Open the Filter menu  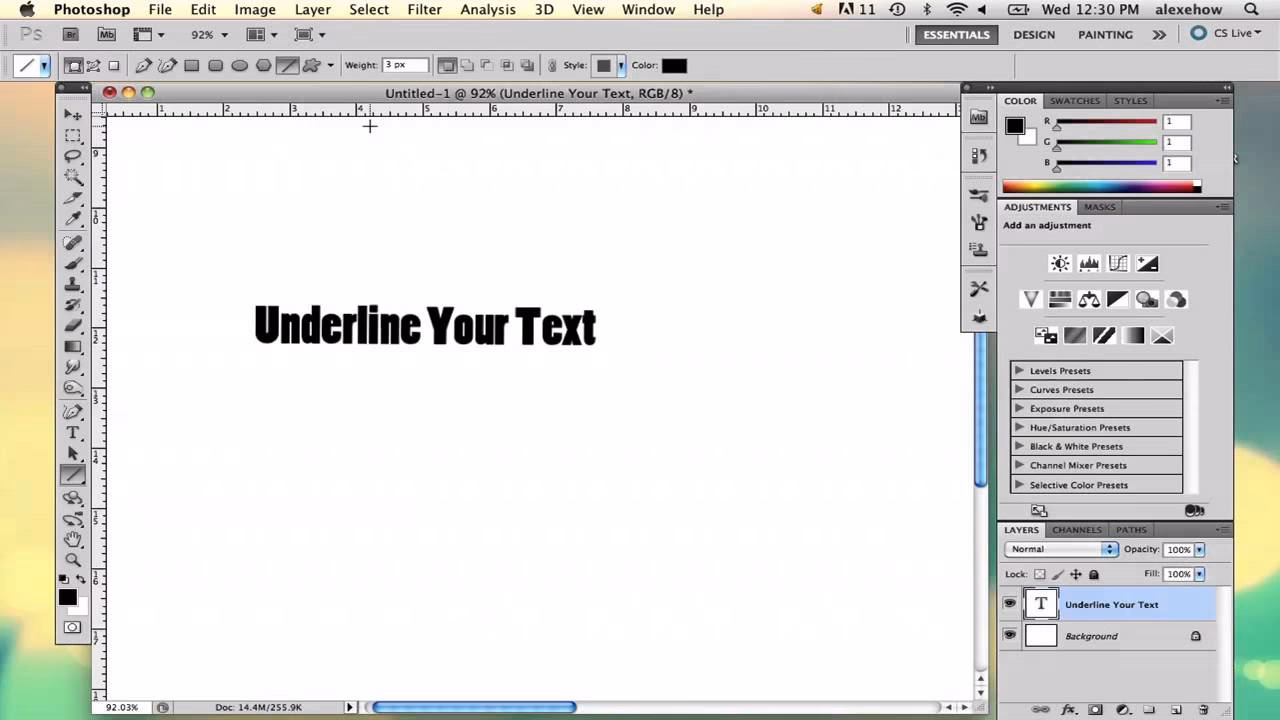tap(424, 9)
